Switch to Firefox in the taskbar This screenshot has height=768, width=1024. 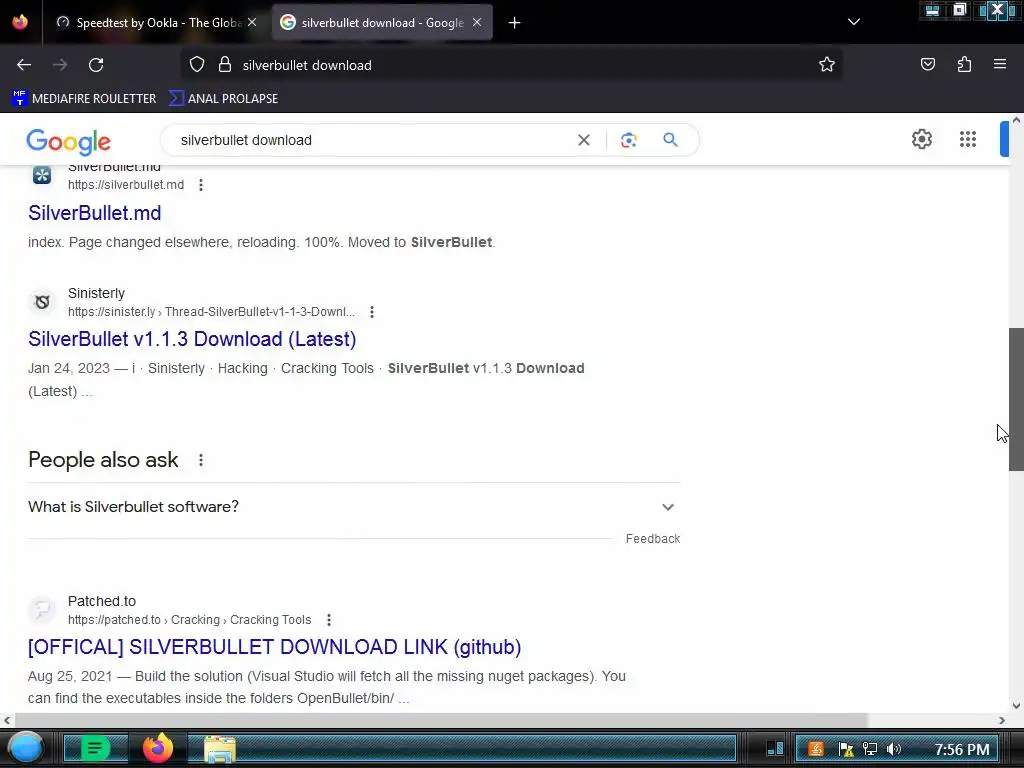click(x=158, y=749)
